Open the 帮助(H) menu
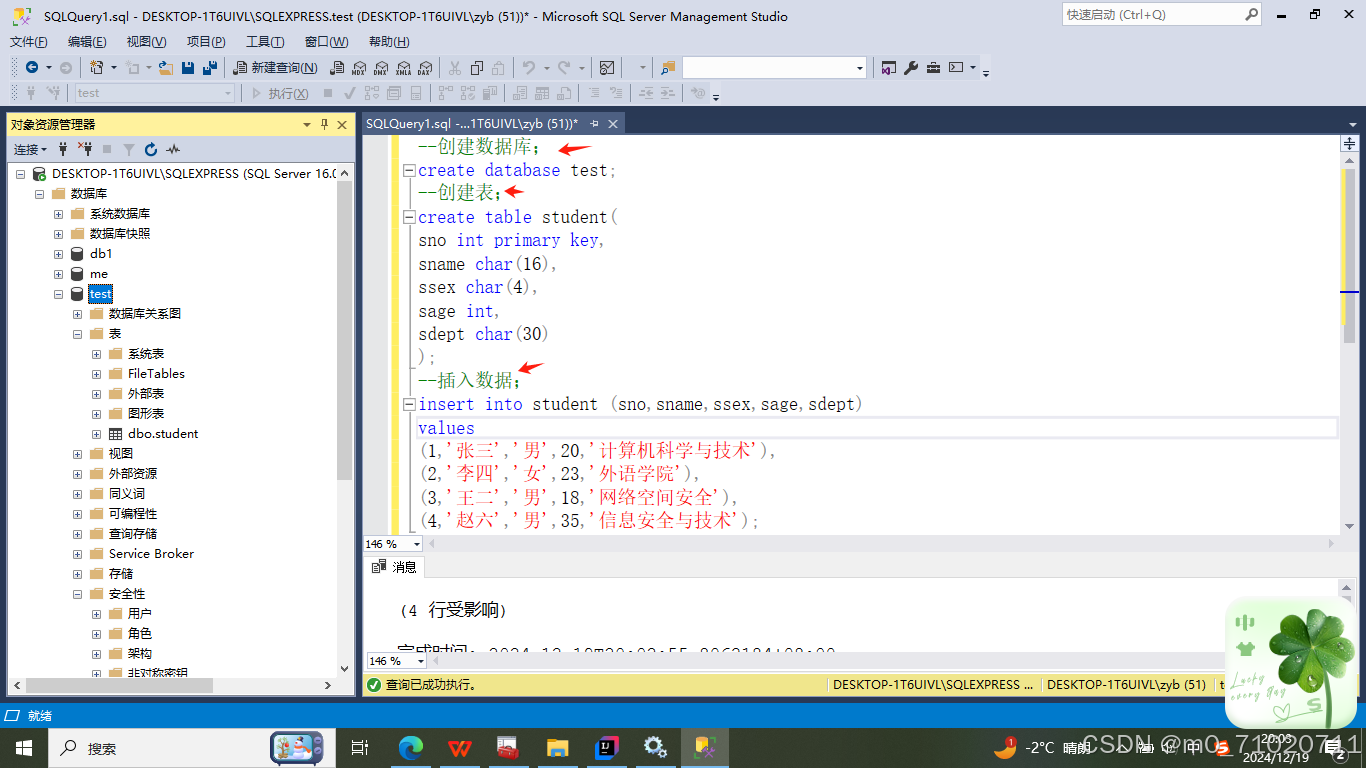Image resolution: width=1366 pixels, height=768 pixels. [389, 41]
